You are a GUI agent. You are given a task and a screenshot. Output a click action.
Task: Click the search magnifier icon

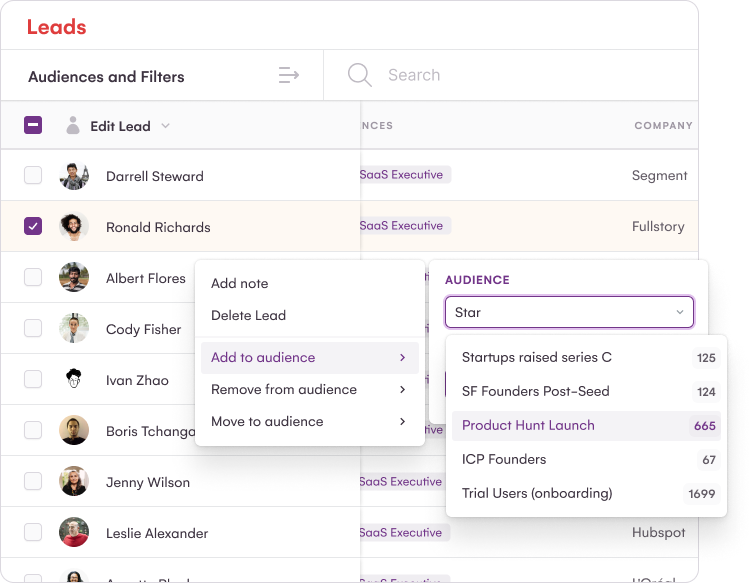[360, 75]
